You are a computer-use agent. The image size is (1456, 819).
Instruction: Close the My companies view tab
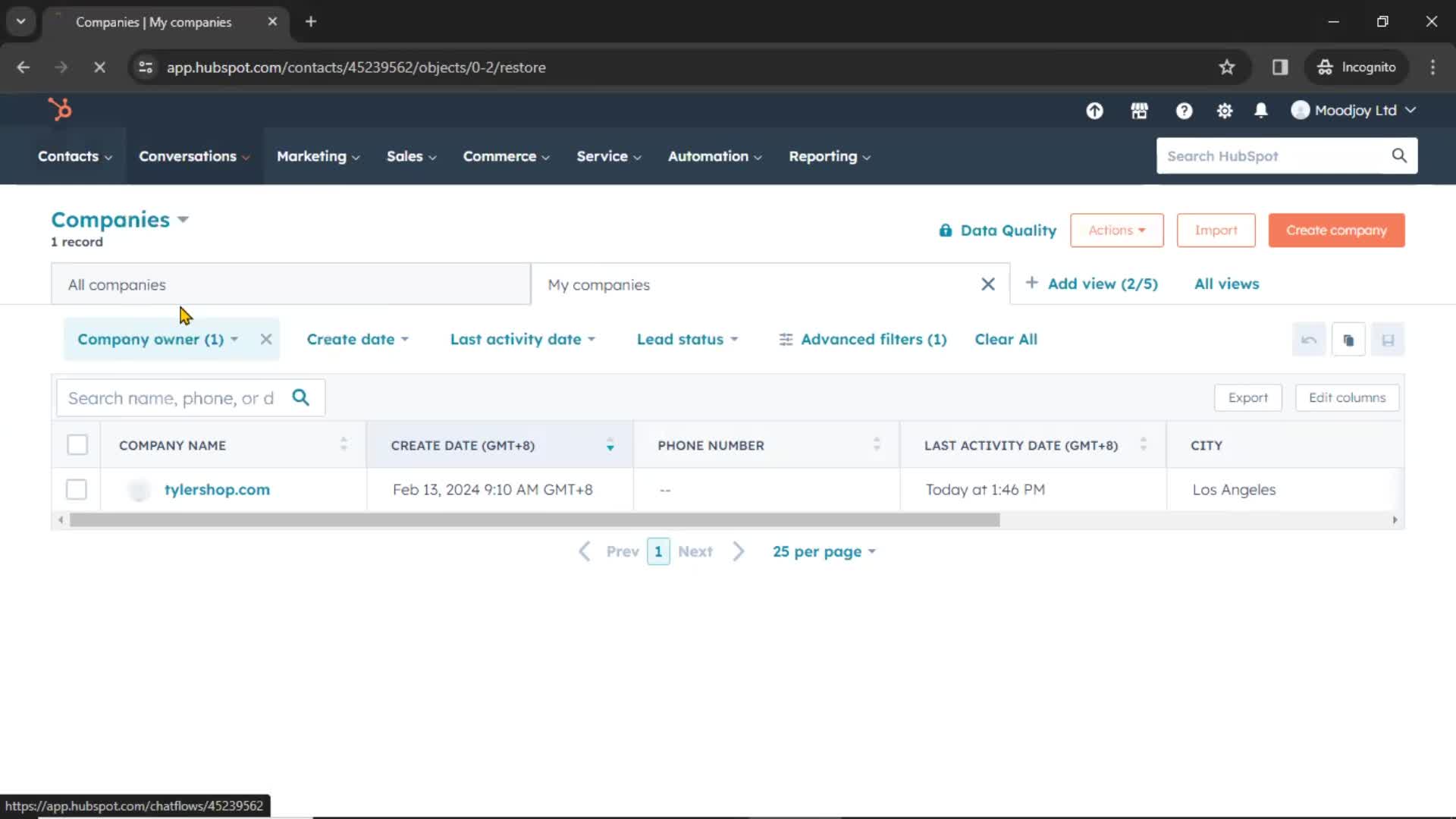click(x=987, y=284)
